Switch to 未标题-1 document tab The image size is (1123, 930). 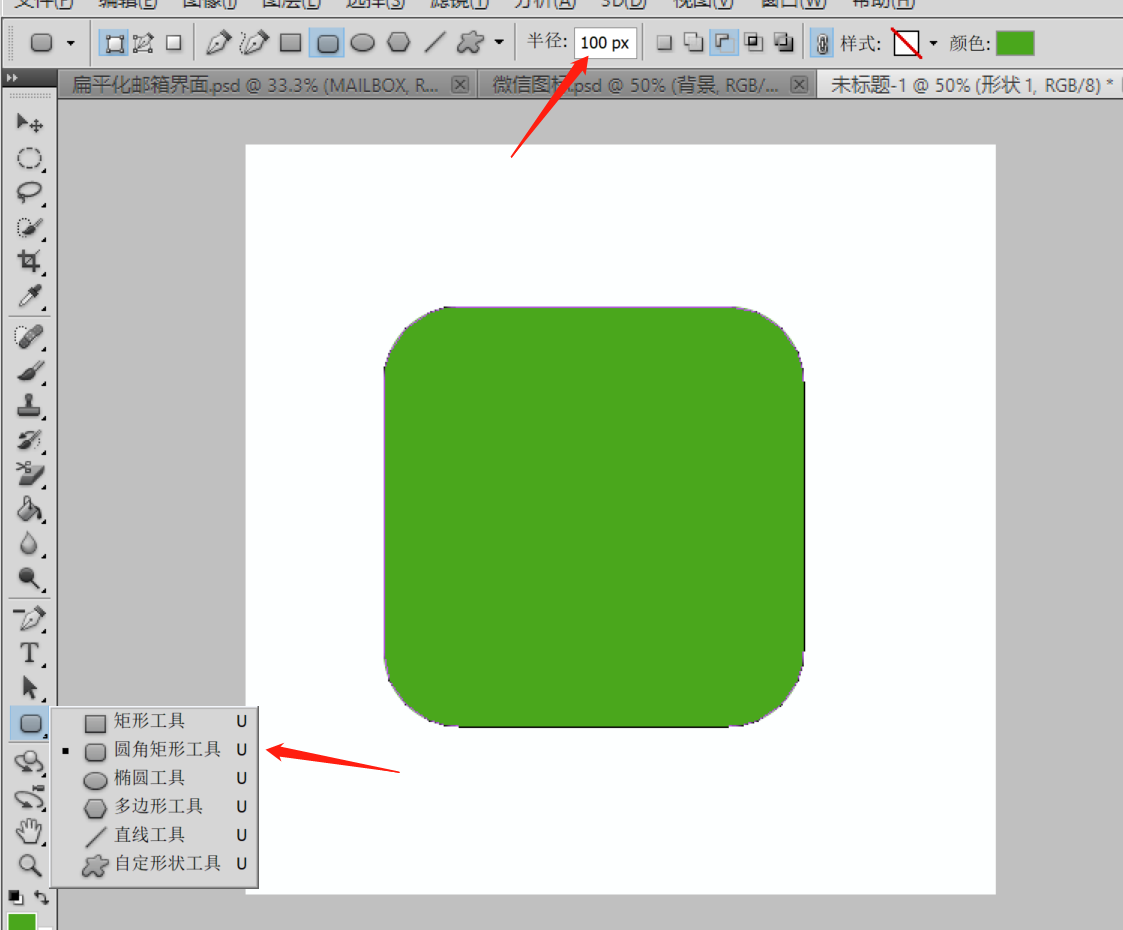(970, 85)
